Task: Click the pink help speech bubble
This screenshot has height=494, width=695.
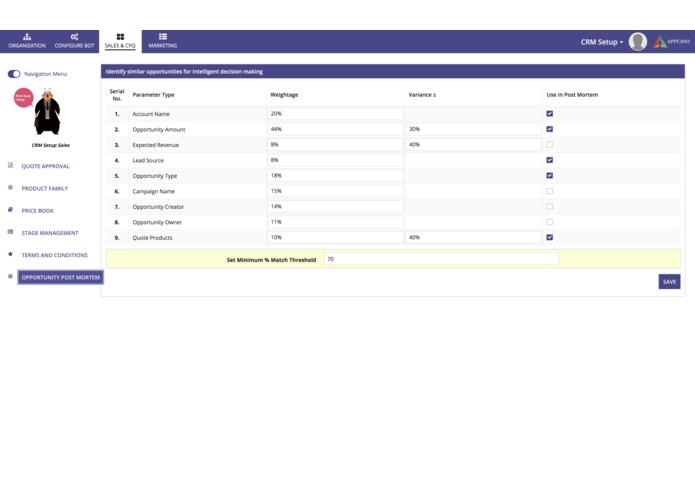Action: (23, 98)
